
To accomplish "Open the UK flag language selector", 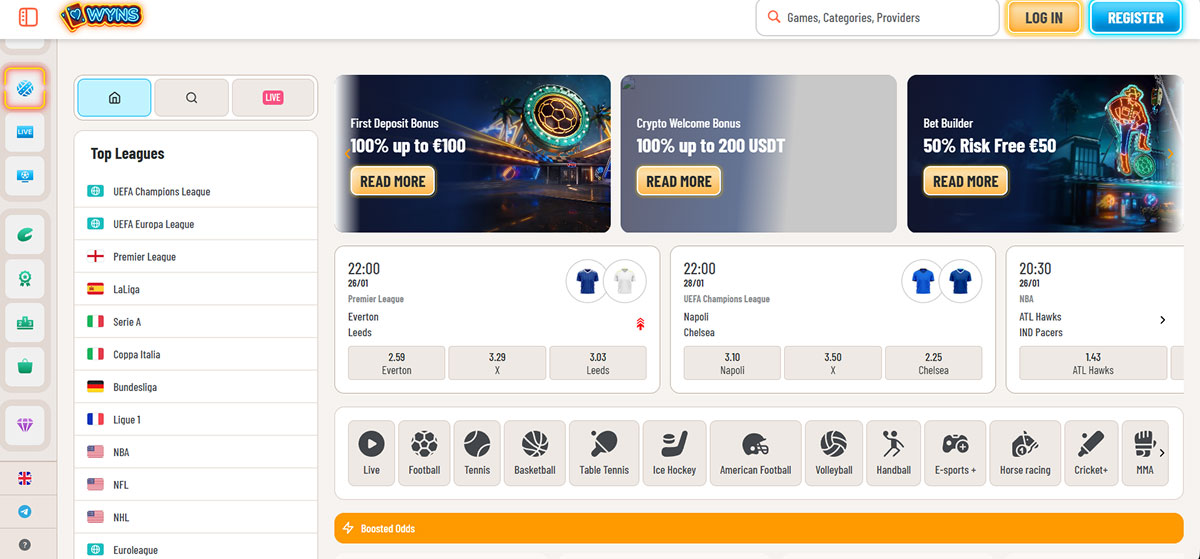I will coord(25,479).
